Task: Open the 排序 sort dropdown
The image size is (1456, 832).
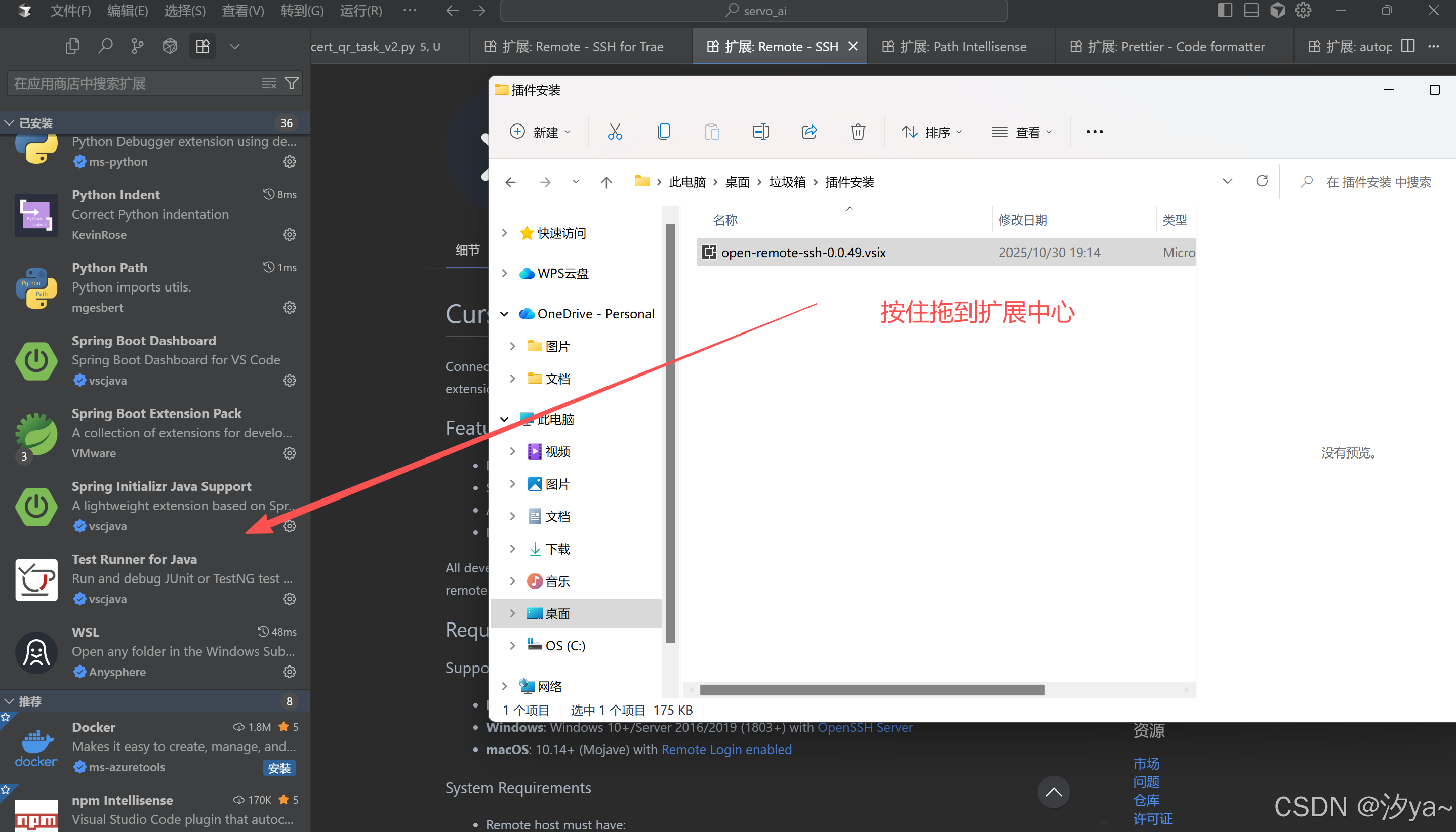Action: point(931,132)
